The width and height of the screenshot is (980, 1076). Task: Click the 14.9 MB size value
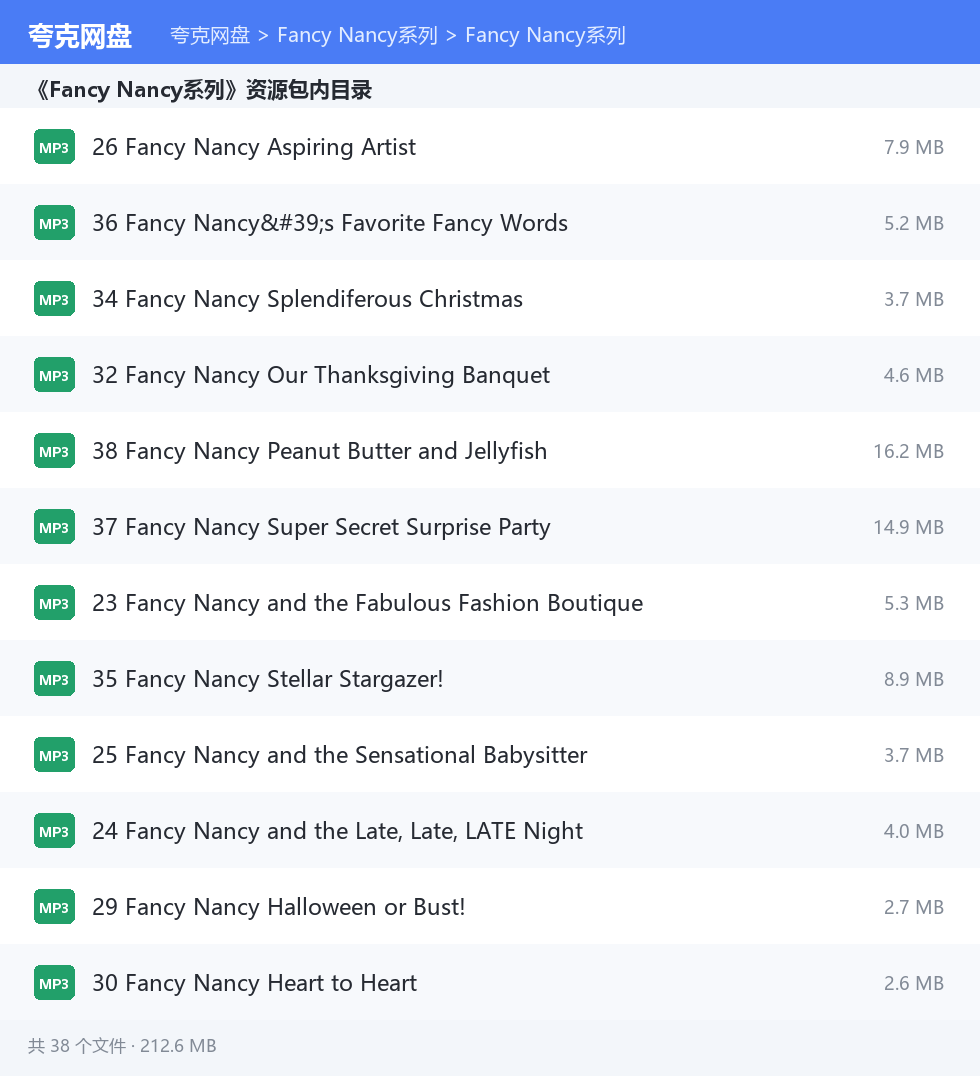point(909,527)
